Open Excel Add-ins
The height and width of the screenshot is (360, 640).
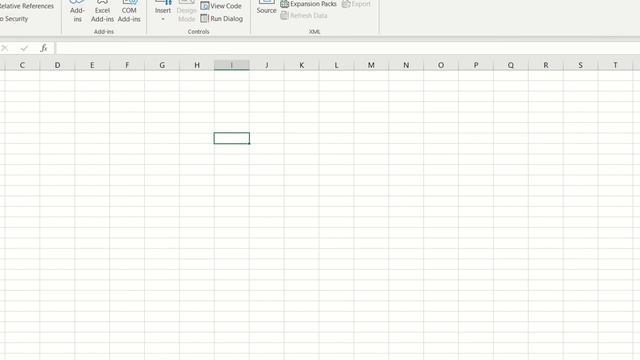point(102,11)
